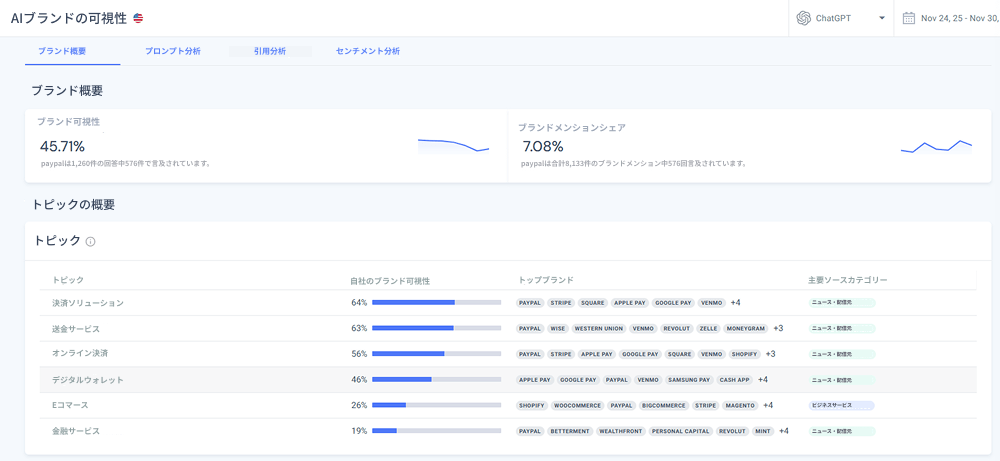Click the ブランドメンションシェア trend sparkline
The image size is (1000, 461).
(x=936, y=147)
